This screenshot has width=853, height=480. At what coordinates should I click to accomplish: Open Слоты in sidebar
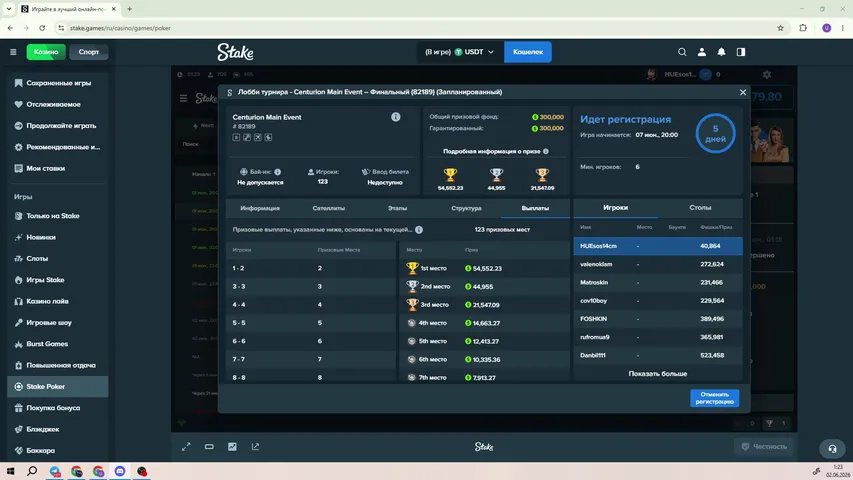tap(58, 259)
